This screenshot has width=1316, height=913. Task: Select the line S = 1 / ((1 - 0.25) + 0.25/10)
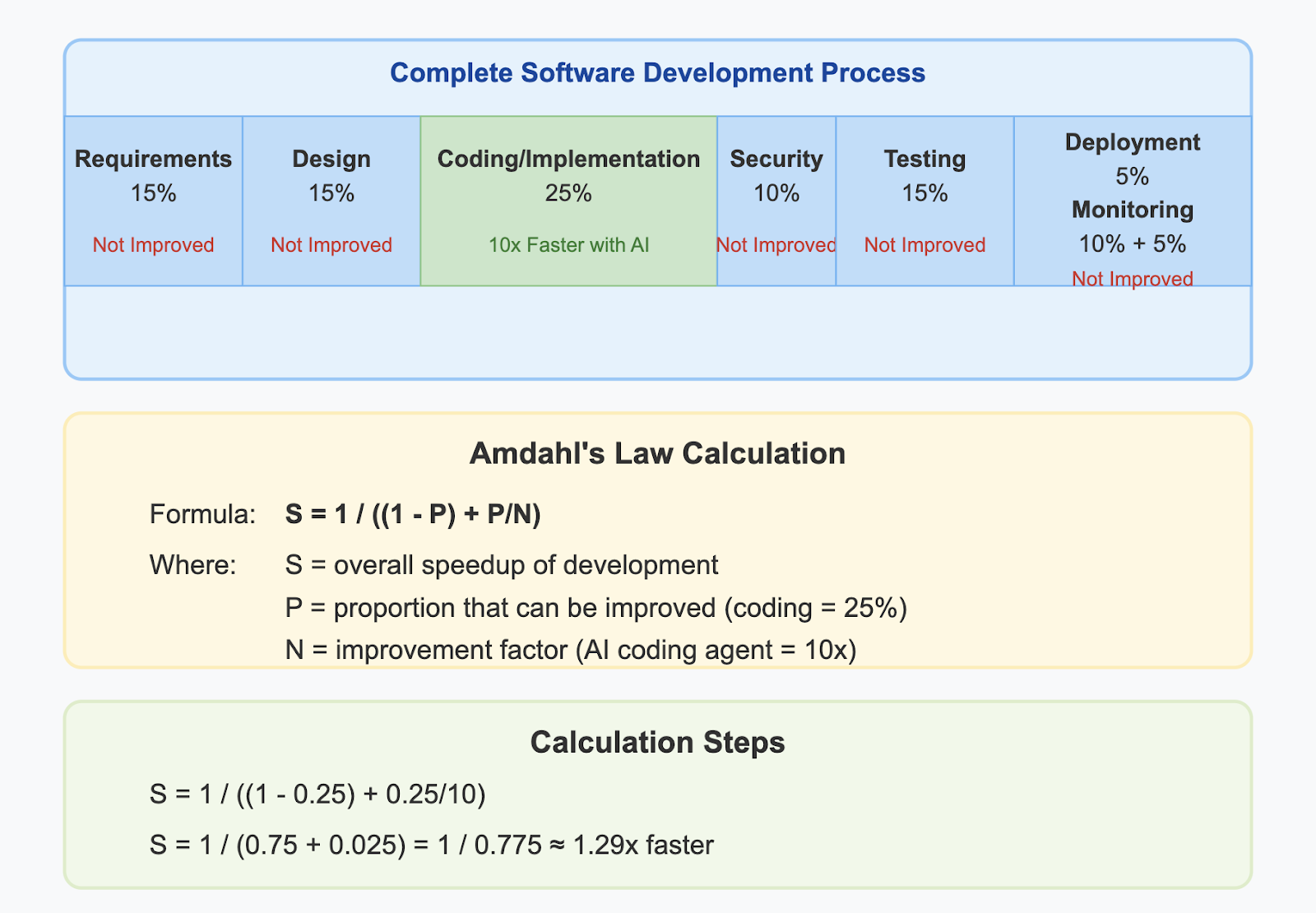pos(317,795)
